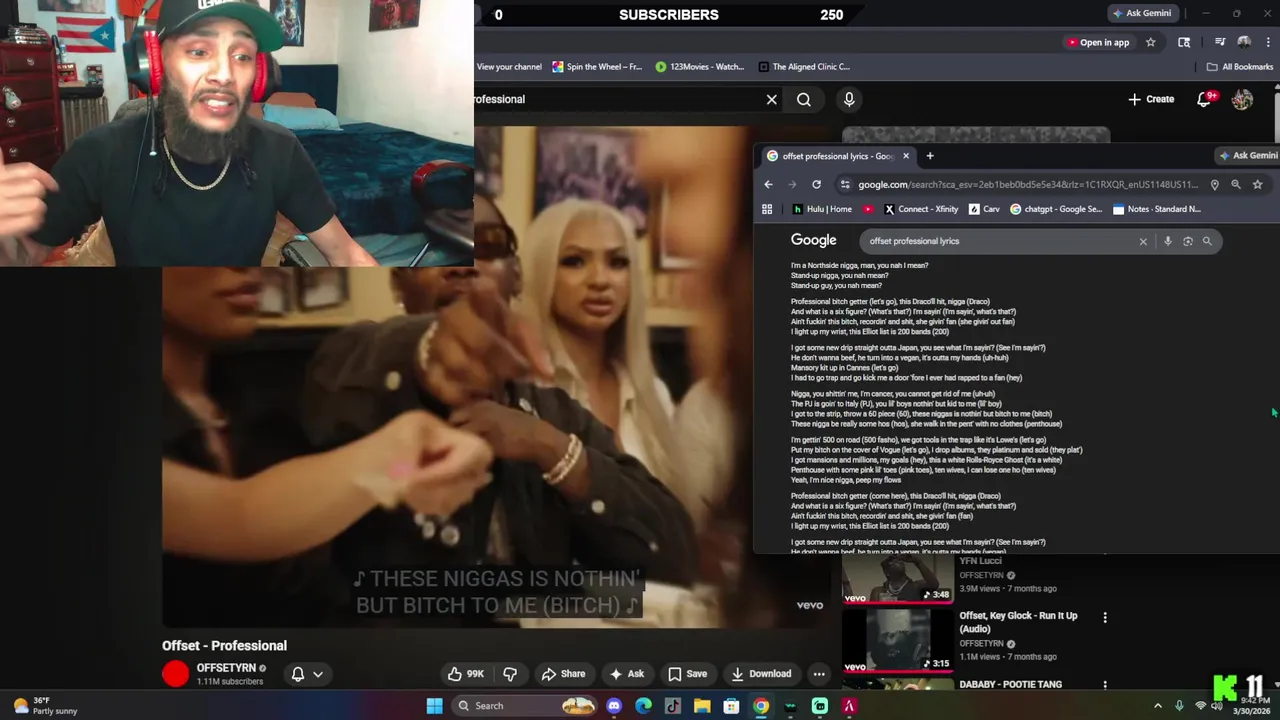Open site info icon in Google window
Image resolution: width=1280 pixels, height=720 pixels.
point(845,185)
